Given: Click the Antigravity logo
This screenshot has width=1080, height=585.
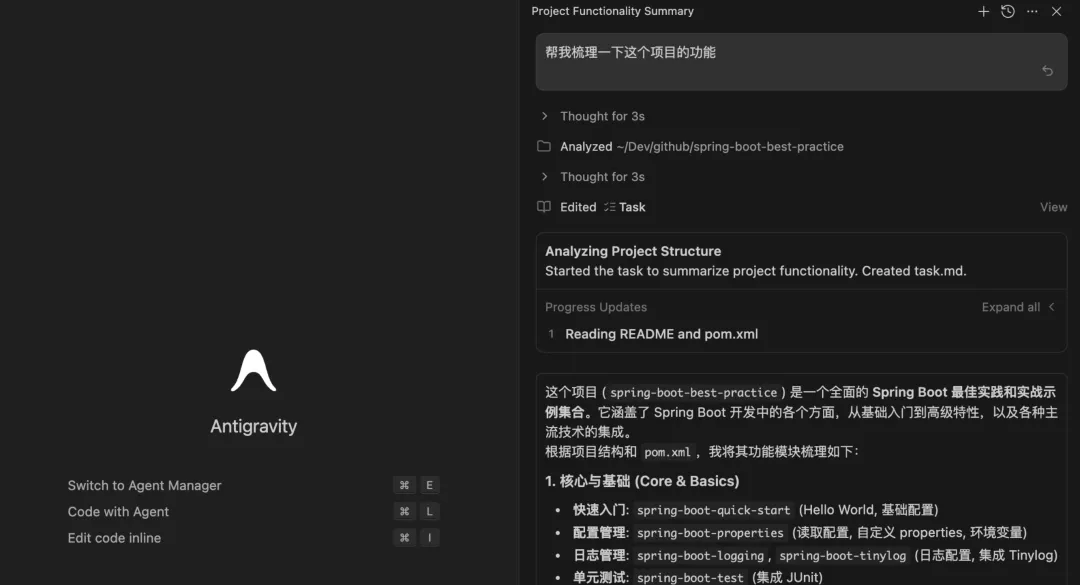Looking at the screenshot, I should [x=253, y=371].
